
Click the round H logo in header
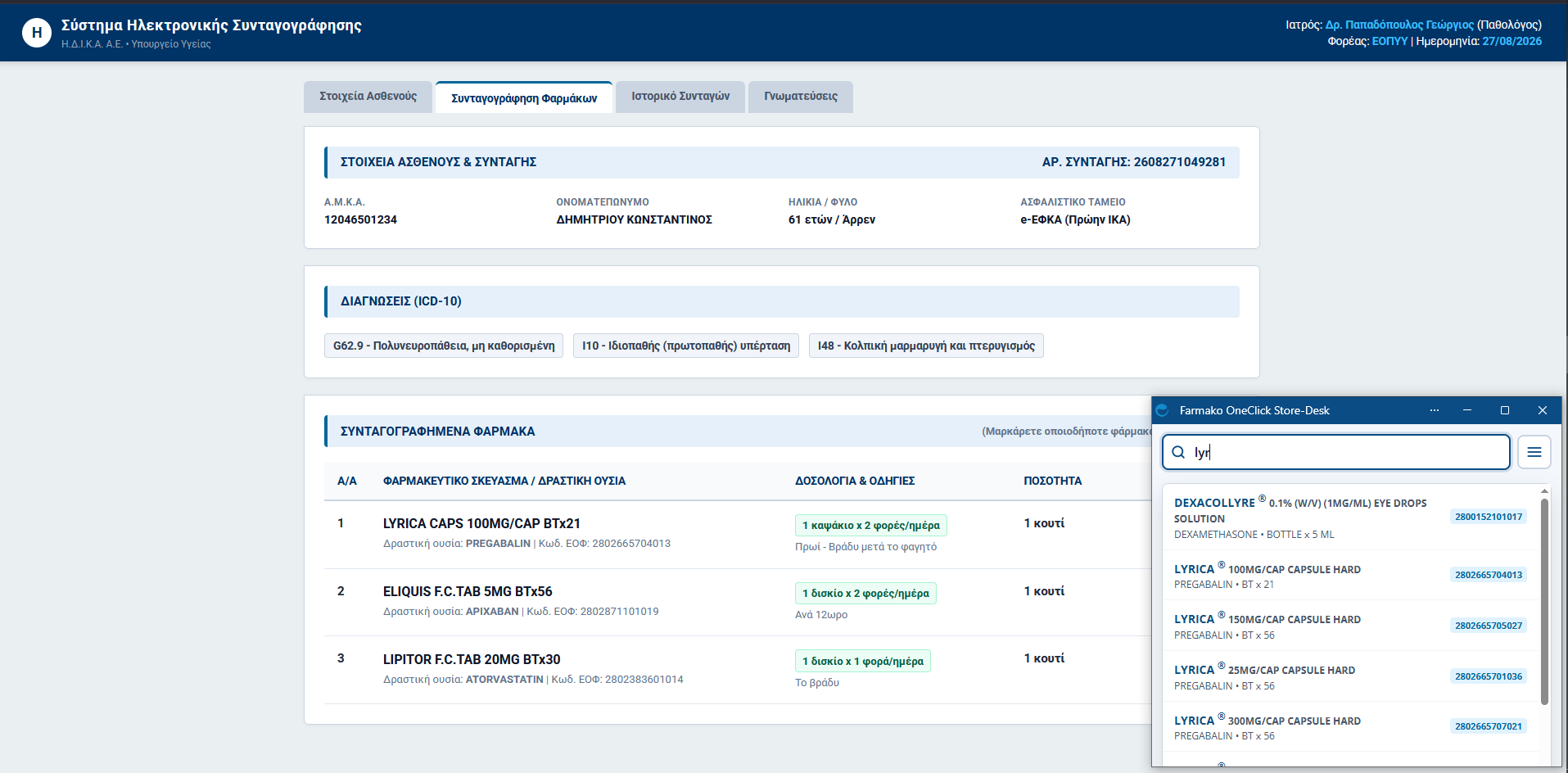[37, 33]
